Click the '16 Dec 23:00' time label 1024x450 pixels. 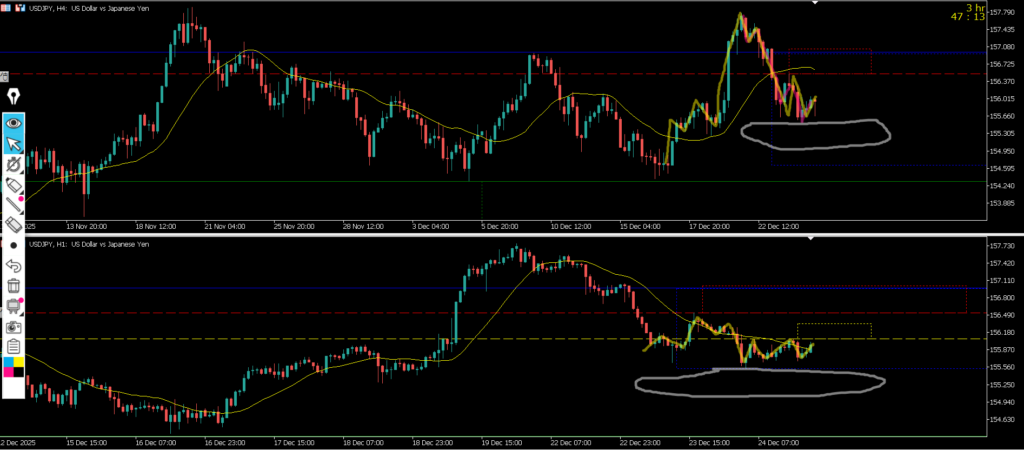(x=223, y=442)
